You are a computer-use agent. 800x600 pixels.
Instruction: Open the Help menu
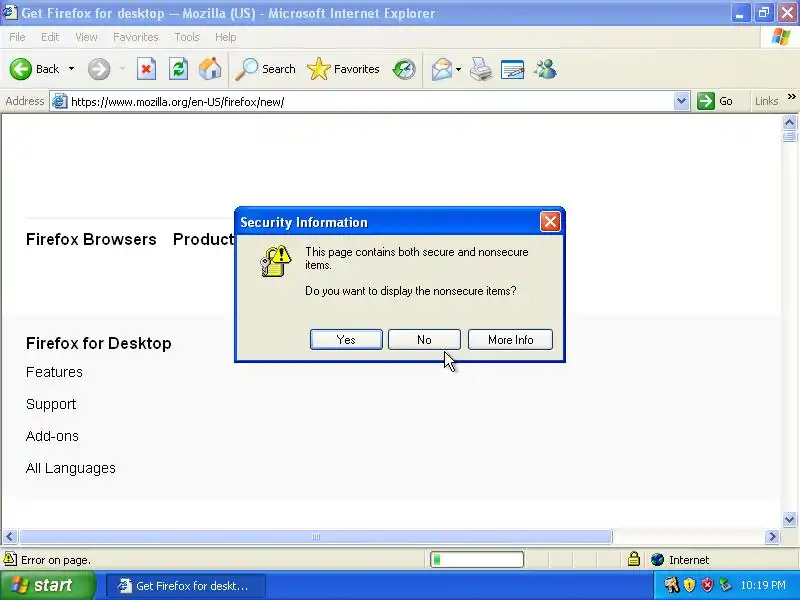click(225, 37)
